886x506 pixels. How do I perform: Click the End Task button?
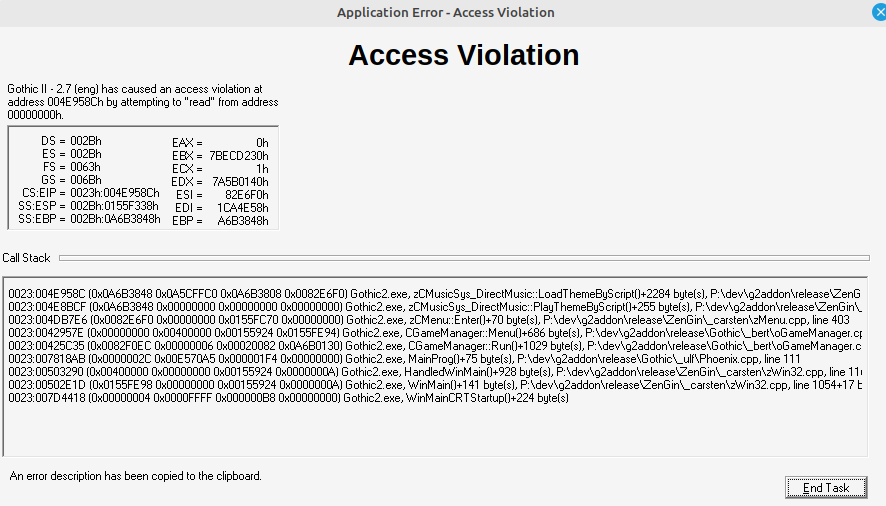tap(825, 487)
